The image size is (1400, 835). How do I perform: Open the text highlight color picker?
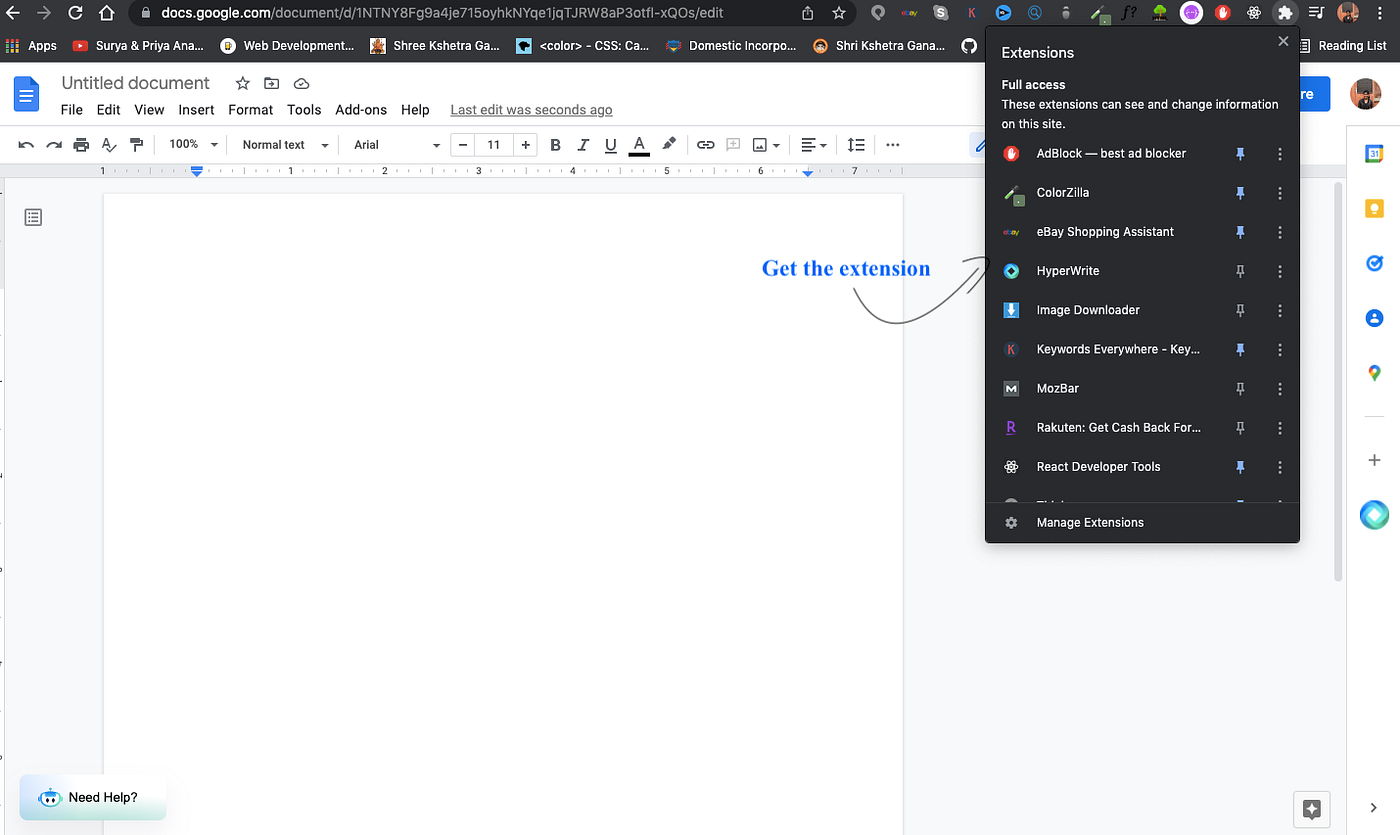[x=668, y=144]
